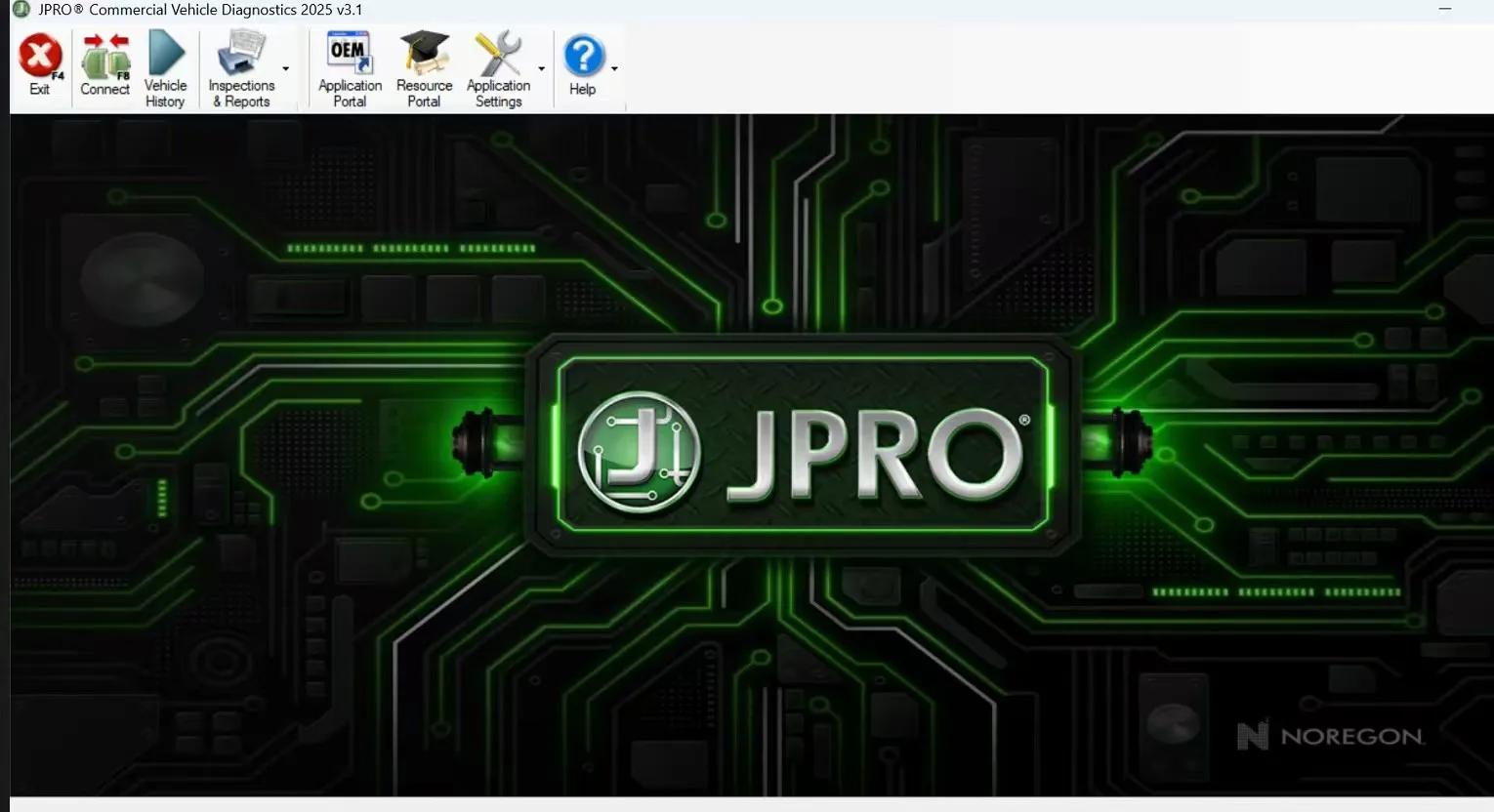Click the red X Exit icon

point(39,57)
